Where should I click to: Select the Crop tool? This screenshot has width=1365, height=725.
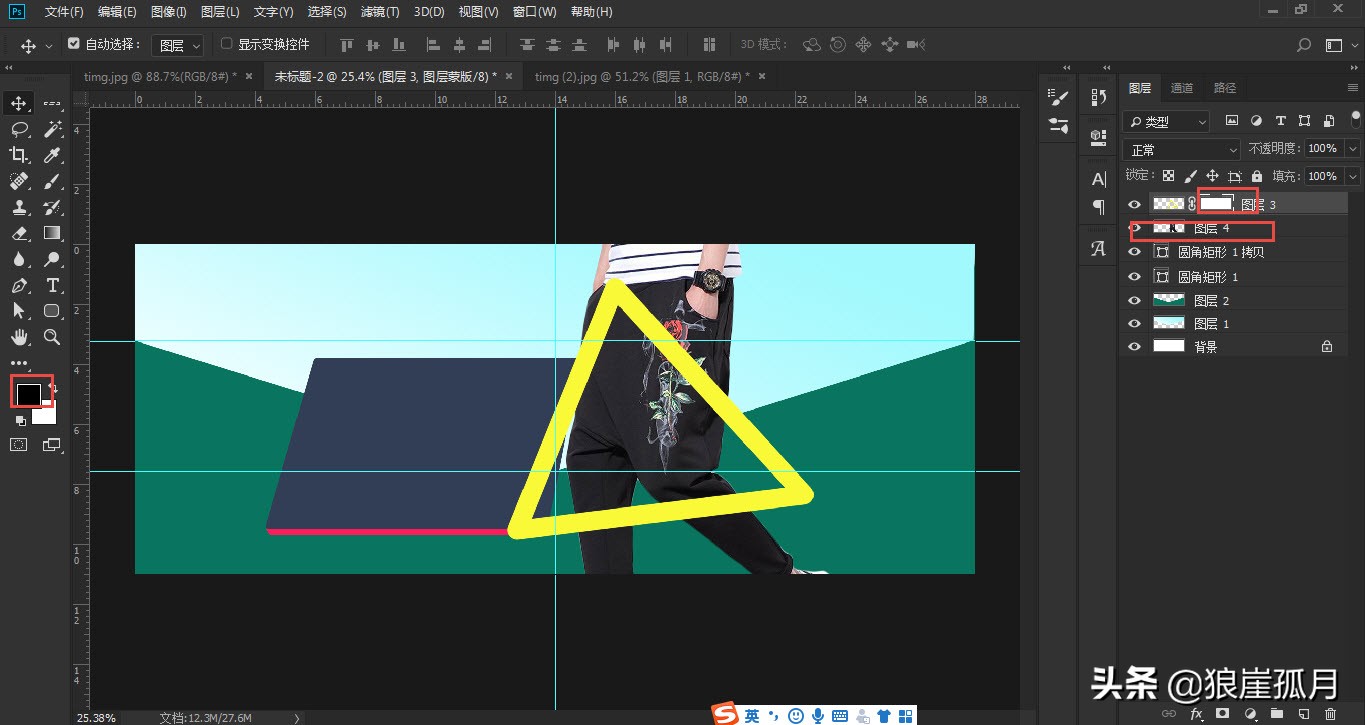[x=20, y=155]
